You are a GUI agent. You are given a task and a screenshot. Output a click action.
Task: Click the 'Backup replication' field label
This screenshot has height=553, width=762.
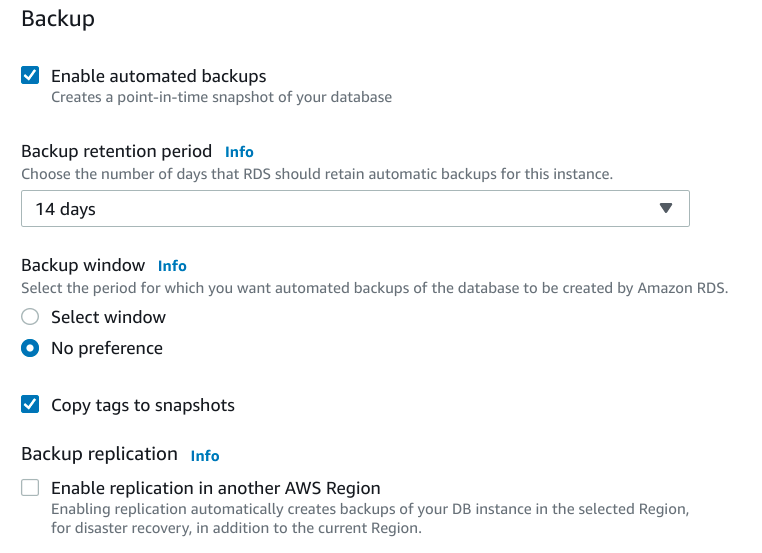coord(99,454)
